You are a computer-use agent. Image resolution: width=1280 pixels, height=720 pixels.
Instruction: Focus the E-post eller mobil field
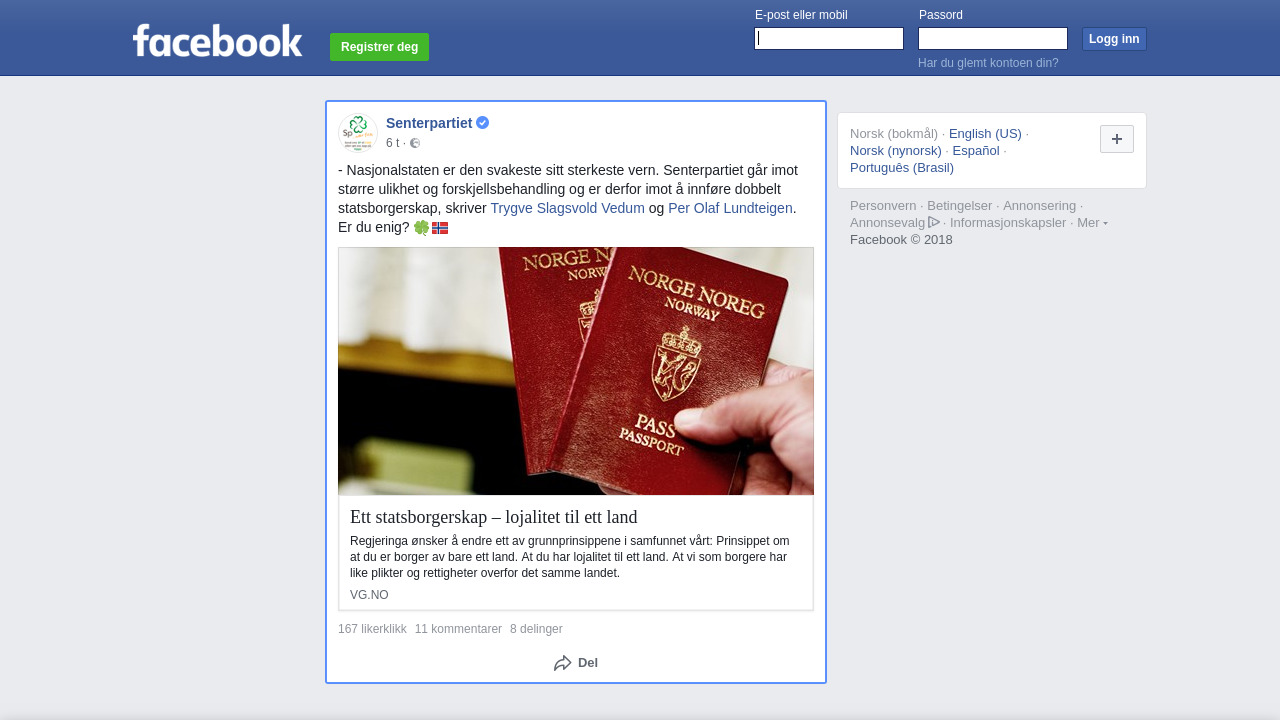(x=829, y=39)
